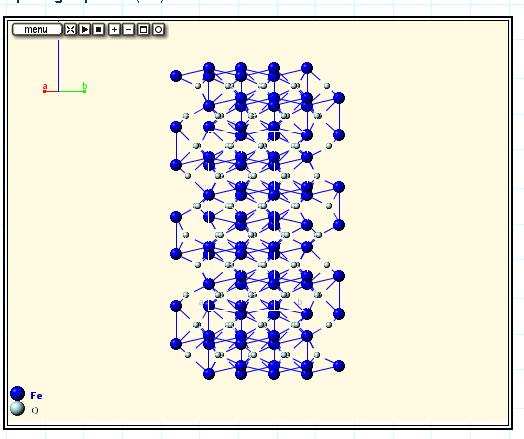The width and height of the screenshot is (524, 439).
Task: Zoom out using the minus icon
Action: tap(128, 30)
